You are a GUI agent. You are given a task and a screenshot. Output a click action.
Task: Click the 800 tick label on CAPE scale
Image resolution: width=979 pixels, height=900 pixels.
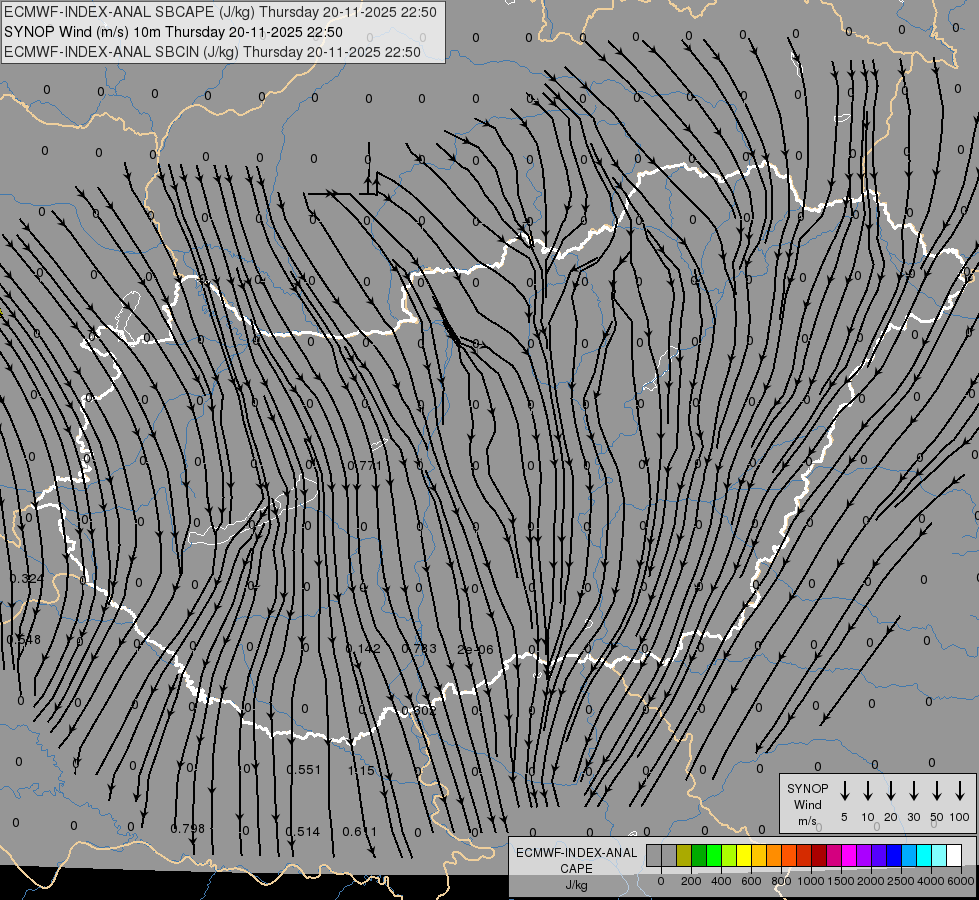[781, 881]
